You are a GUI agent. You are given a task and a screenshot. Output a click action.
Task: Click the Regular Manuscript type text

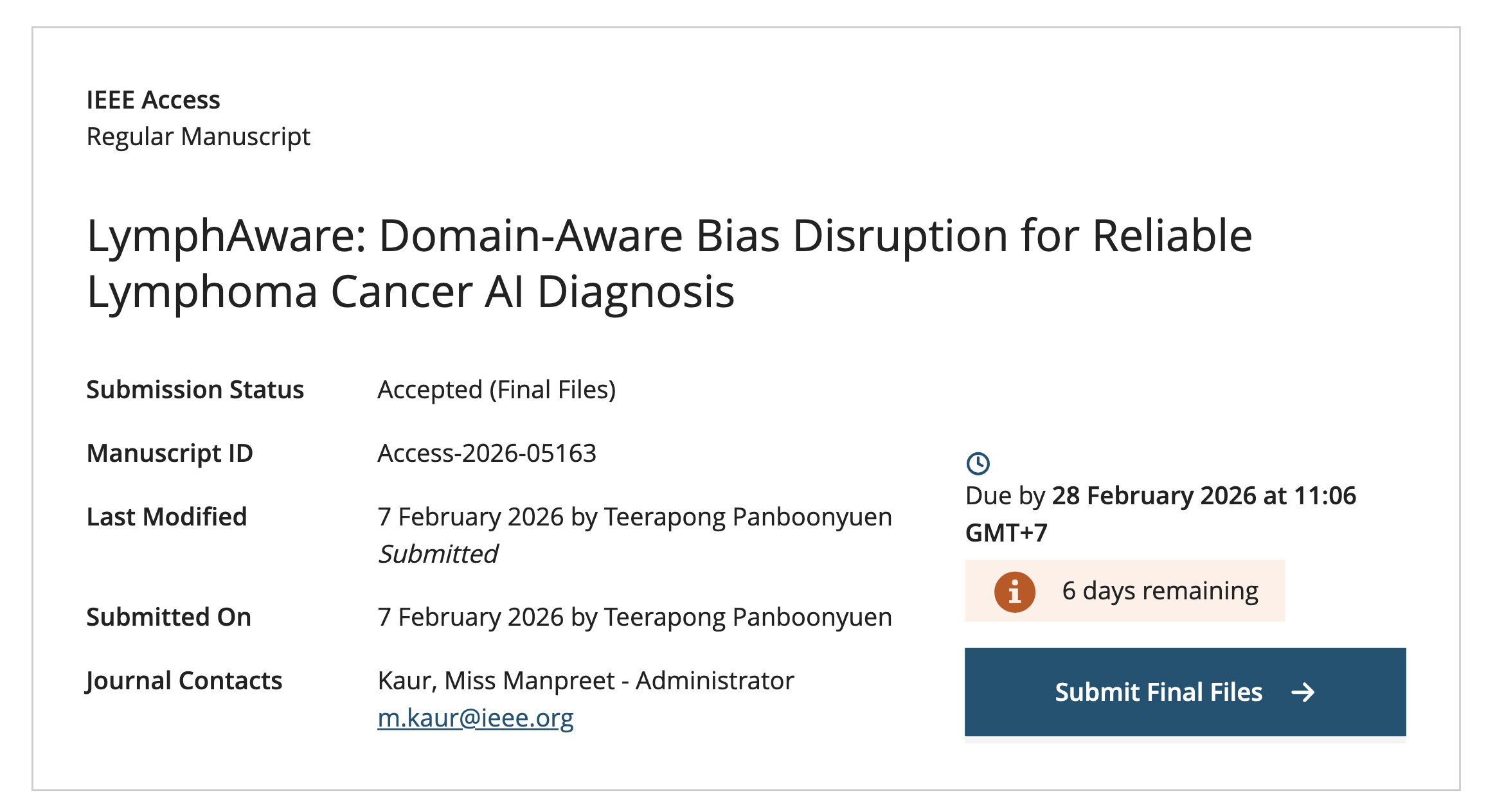pyautogui.click(x=198, y=137)
